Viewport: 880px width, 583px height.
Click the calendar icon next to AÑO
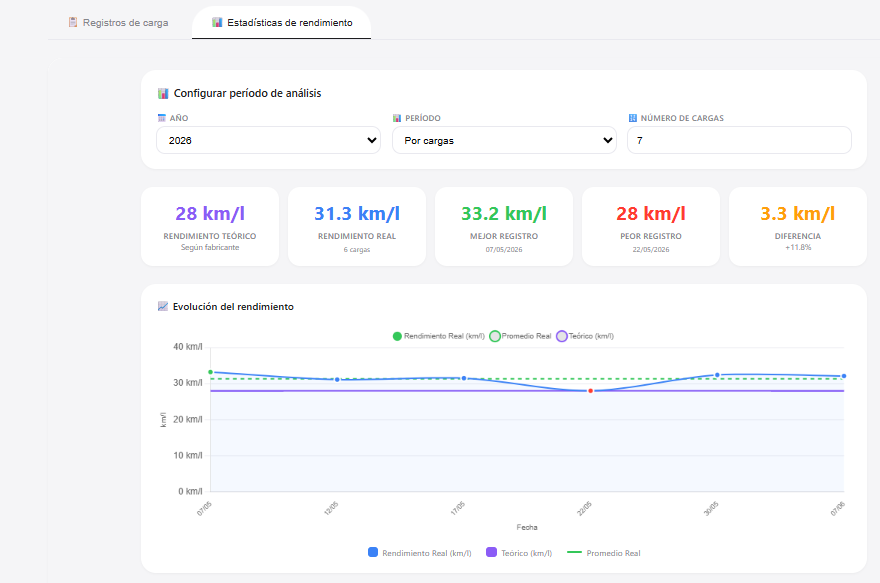(162, 118)
